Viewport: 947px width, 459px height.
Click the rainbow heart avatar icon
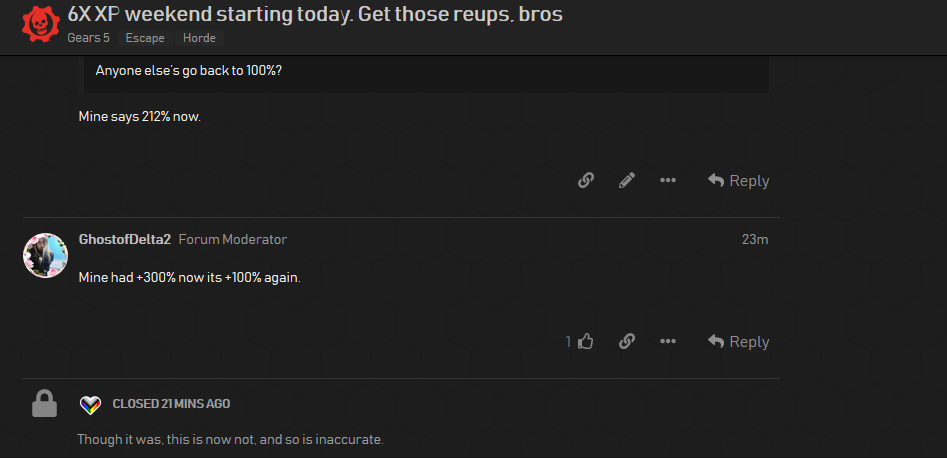90,404
